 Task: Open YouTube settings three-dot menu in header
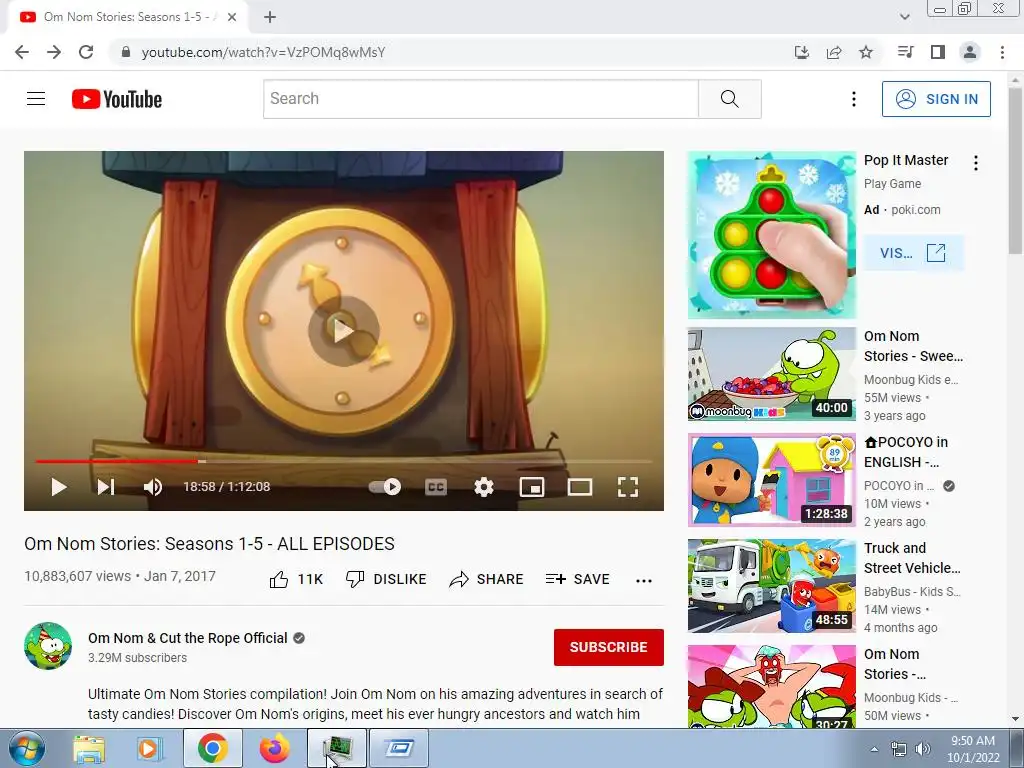tap(854, 99)
